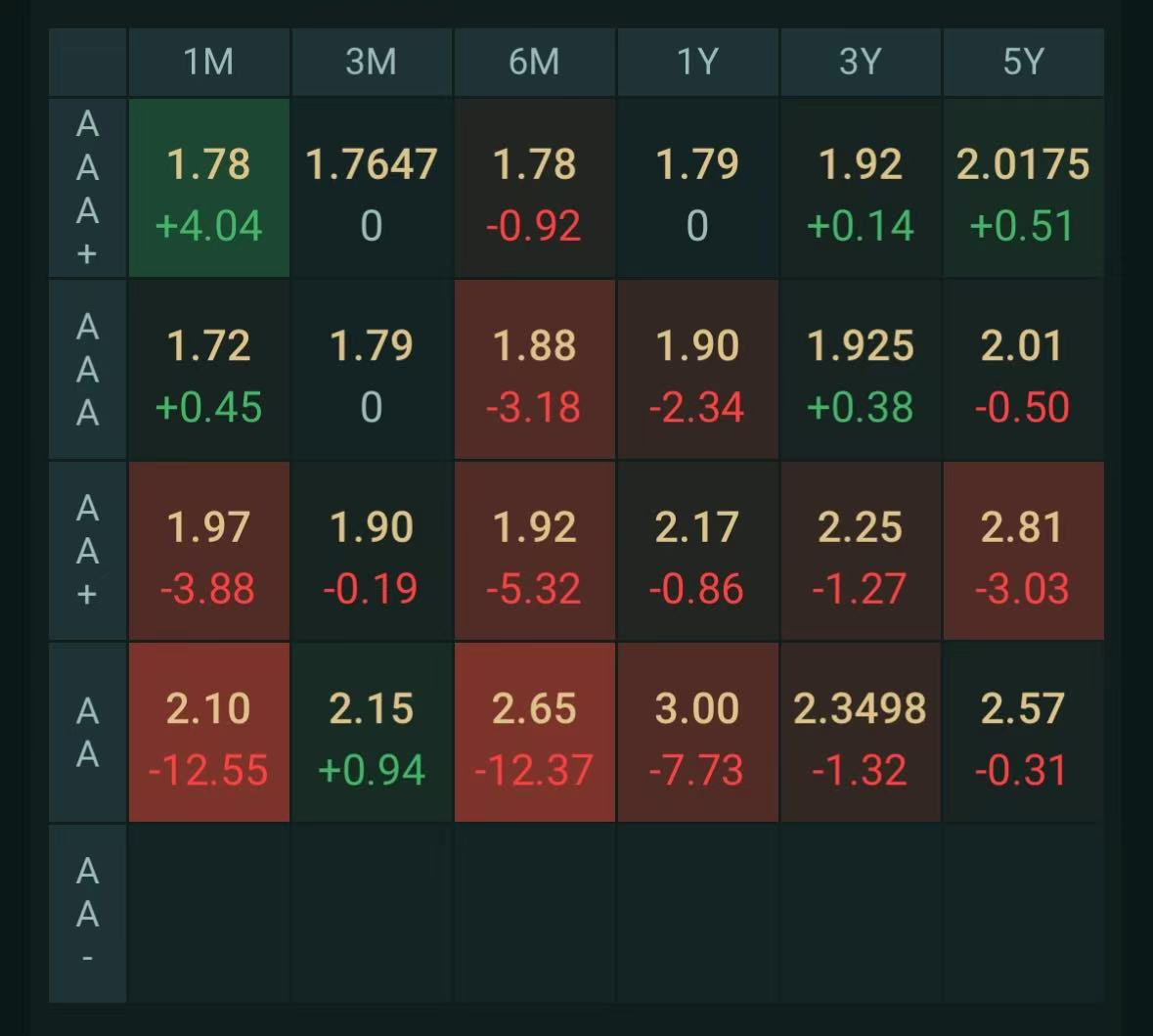Click the cell with value 1.925
Screen dimensions: 1153x1036
coord(861,370)
